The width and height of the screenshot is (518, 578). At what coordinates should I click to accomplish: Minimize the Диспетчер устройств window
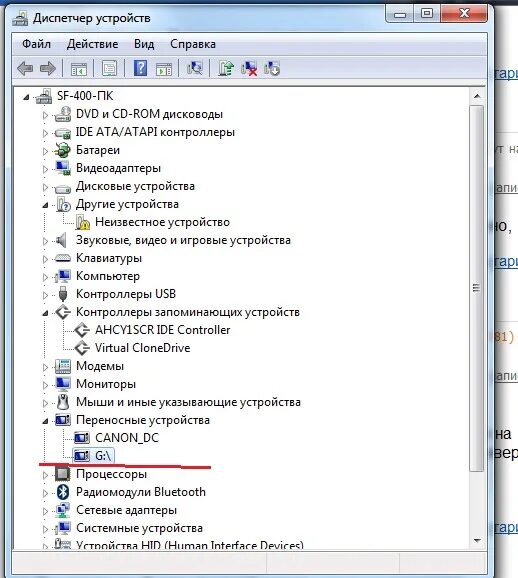pyautogui.click(x=400, y=14)
